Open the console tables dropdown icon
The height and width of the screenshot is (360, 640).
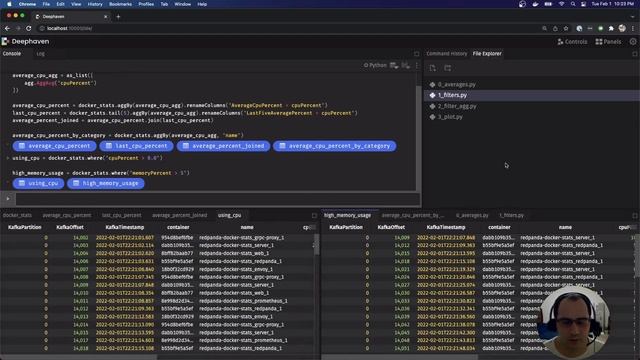click(x=394, y=65)
